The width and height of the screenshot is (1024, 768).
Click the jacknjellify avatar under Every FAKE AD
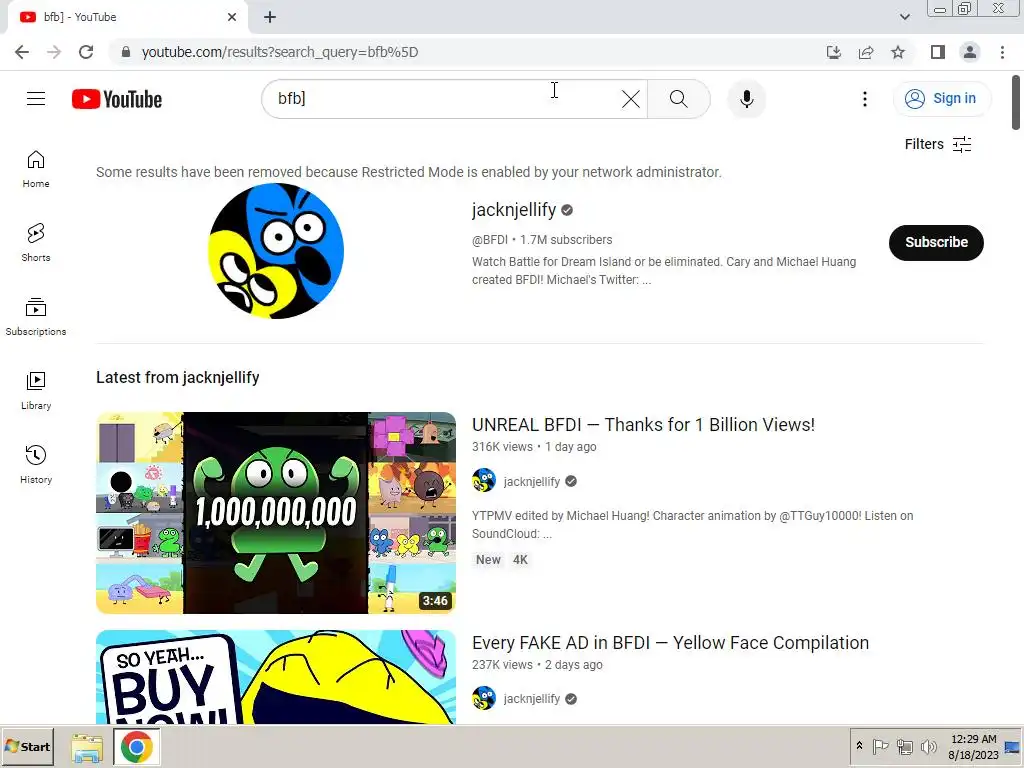click(x=484, y=698)
